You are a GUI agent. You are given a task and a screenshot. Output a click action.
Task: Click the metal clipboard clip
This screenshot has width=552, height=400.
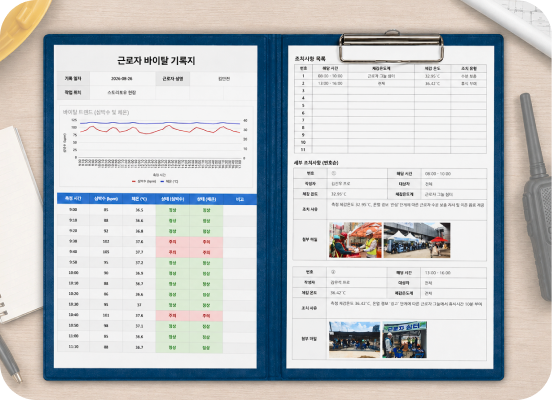[x=391, y=46]
